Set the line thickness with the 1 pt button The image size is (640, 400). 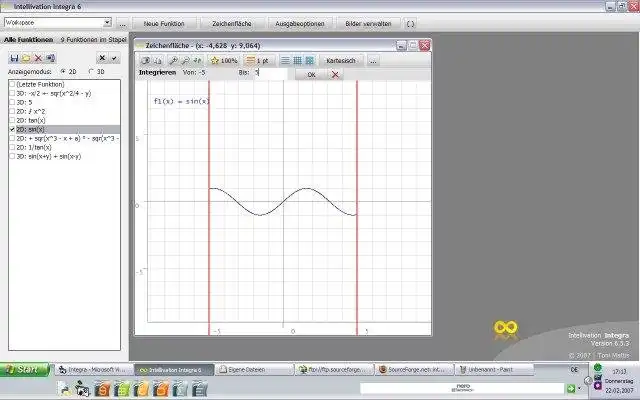pyautogui.click(x=258, y=61)
